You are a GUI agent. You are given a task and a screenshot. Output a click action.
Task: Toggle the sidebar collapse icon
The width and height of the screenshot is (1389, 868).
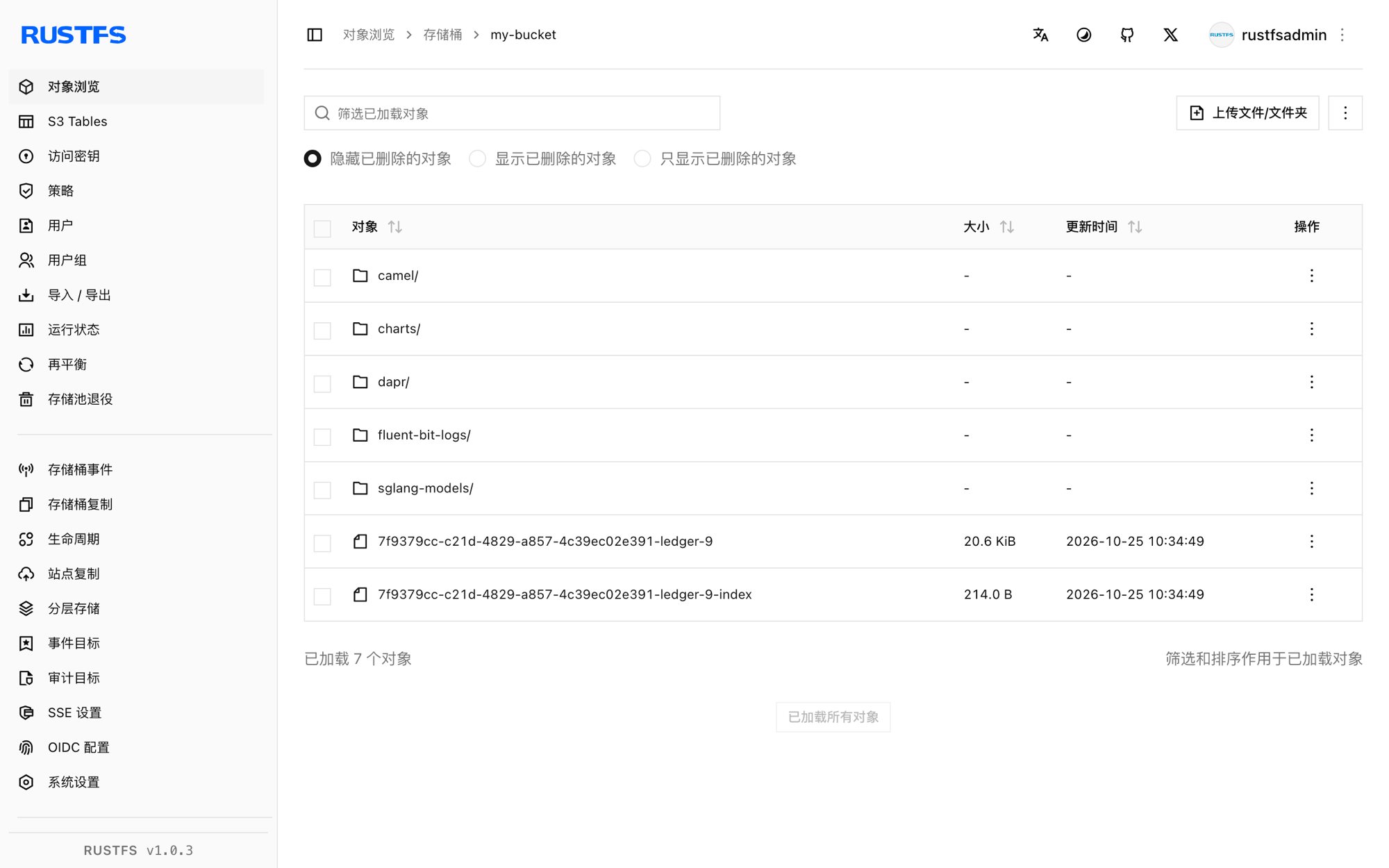pos(315,35)
